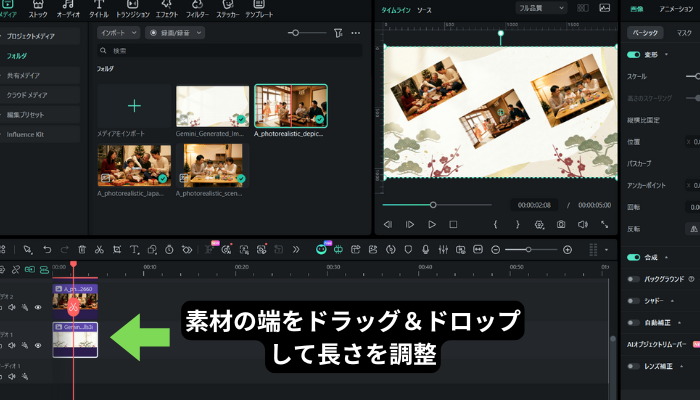Toggle the 合成 compositing switch
The image size is (700, 400).
tap(633, 257)
